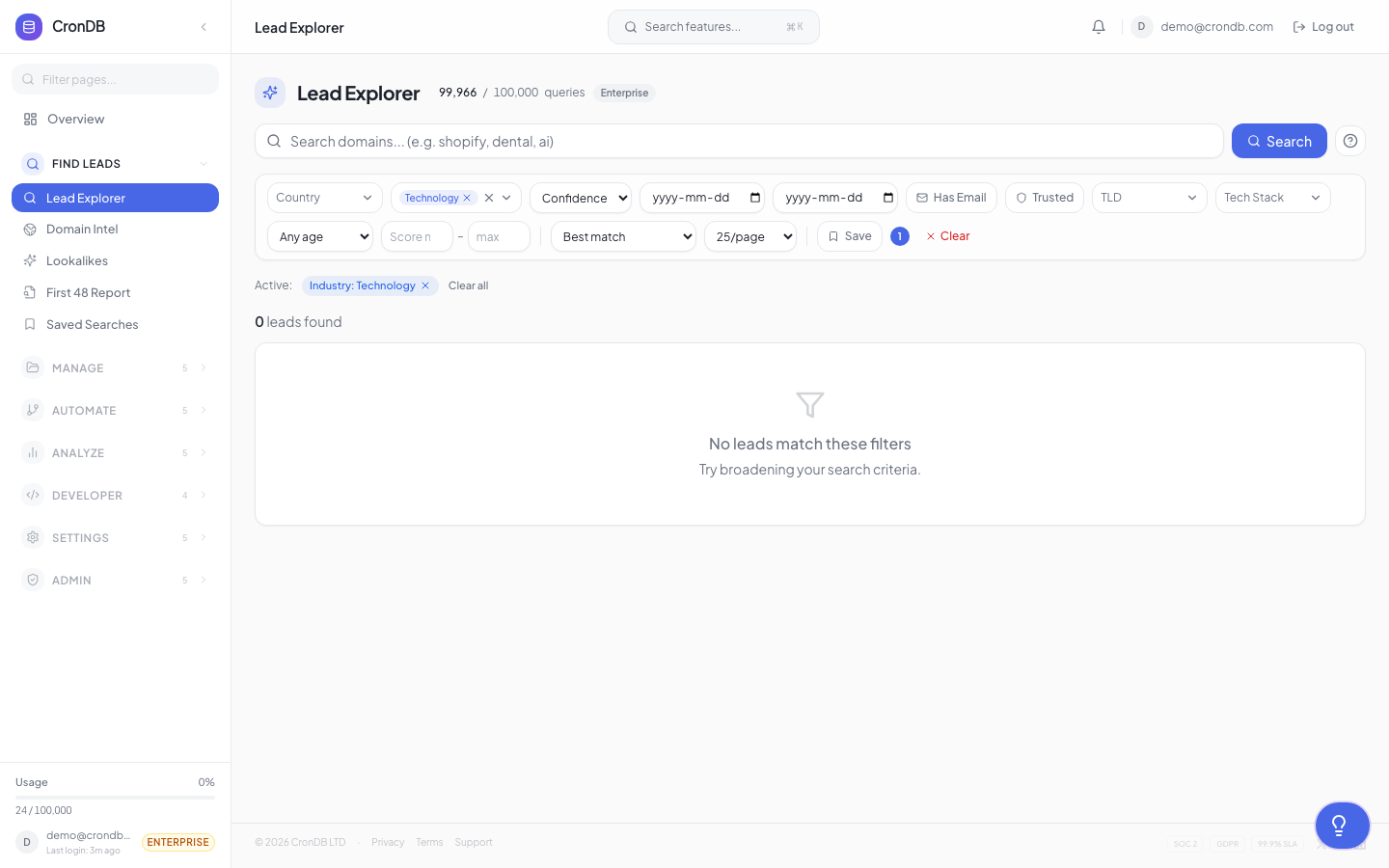
Task: Open the notifications bell
Action: coord(1099,27)
